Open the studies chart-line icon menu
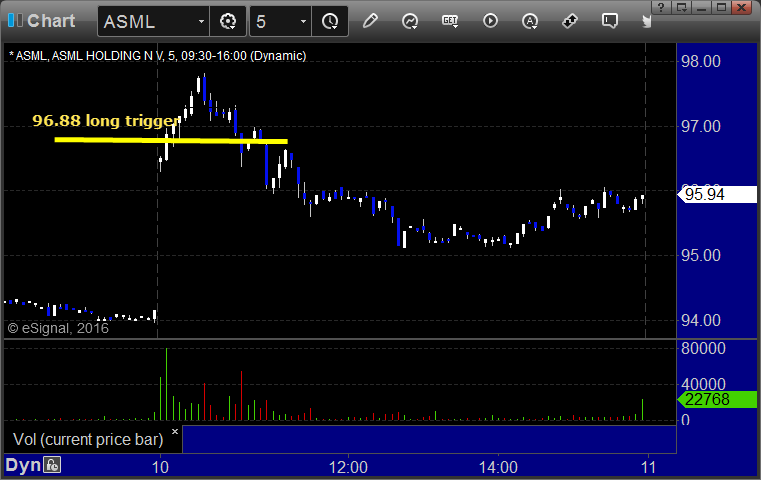The image size is (761, 480). tap(410, 21)
